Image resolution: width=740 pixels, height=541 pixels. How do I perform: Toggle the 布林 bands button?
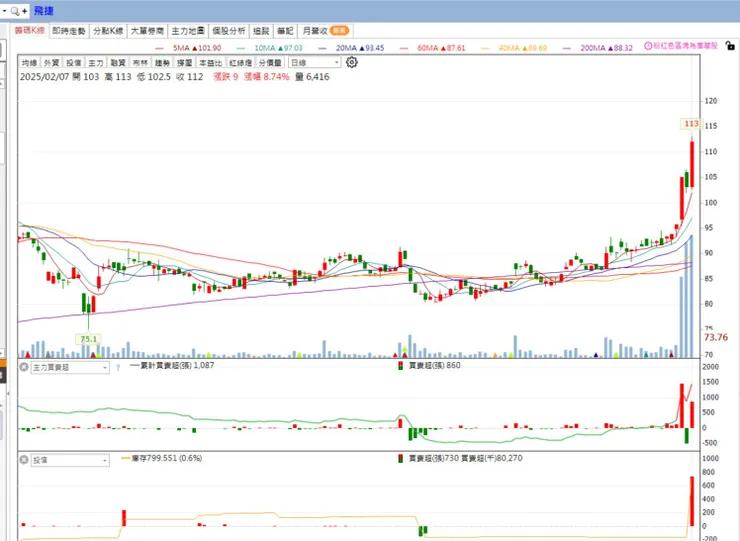coord(140,63)
